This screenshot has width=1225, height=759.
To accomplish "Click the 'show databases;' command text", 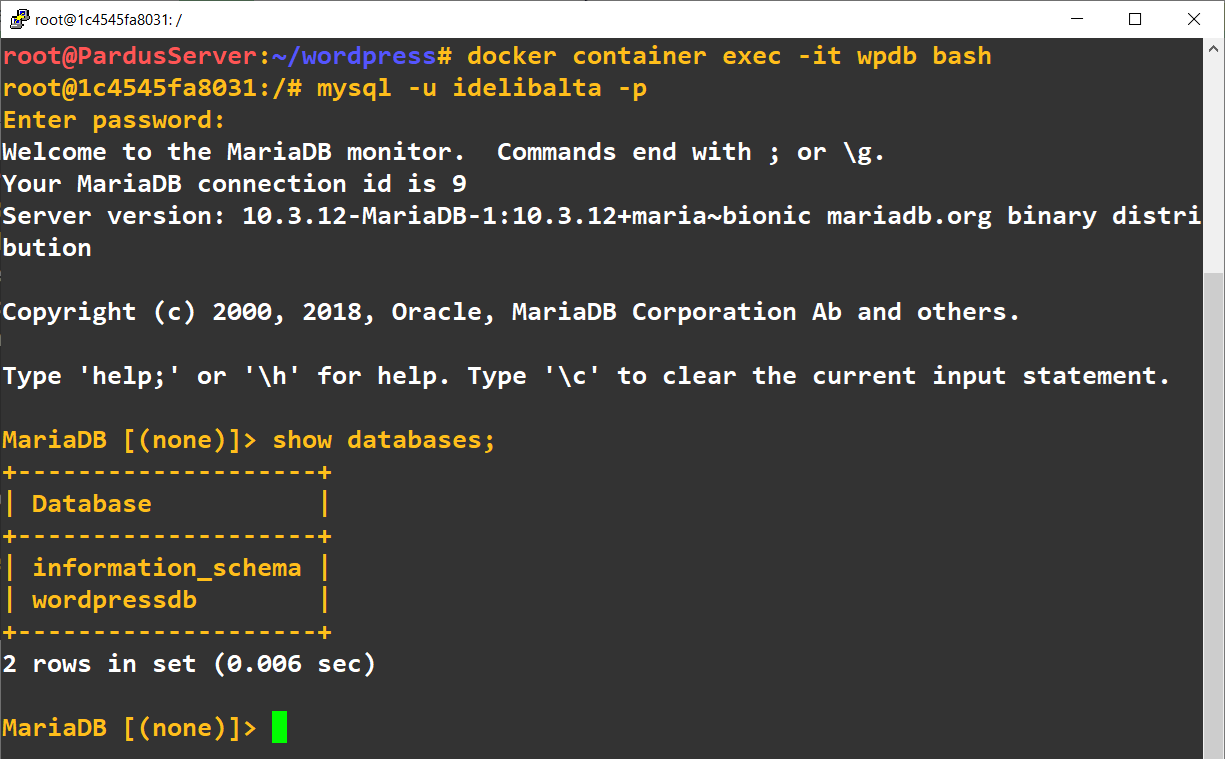I will [x=384, y=440].
